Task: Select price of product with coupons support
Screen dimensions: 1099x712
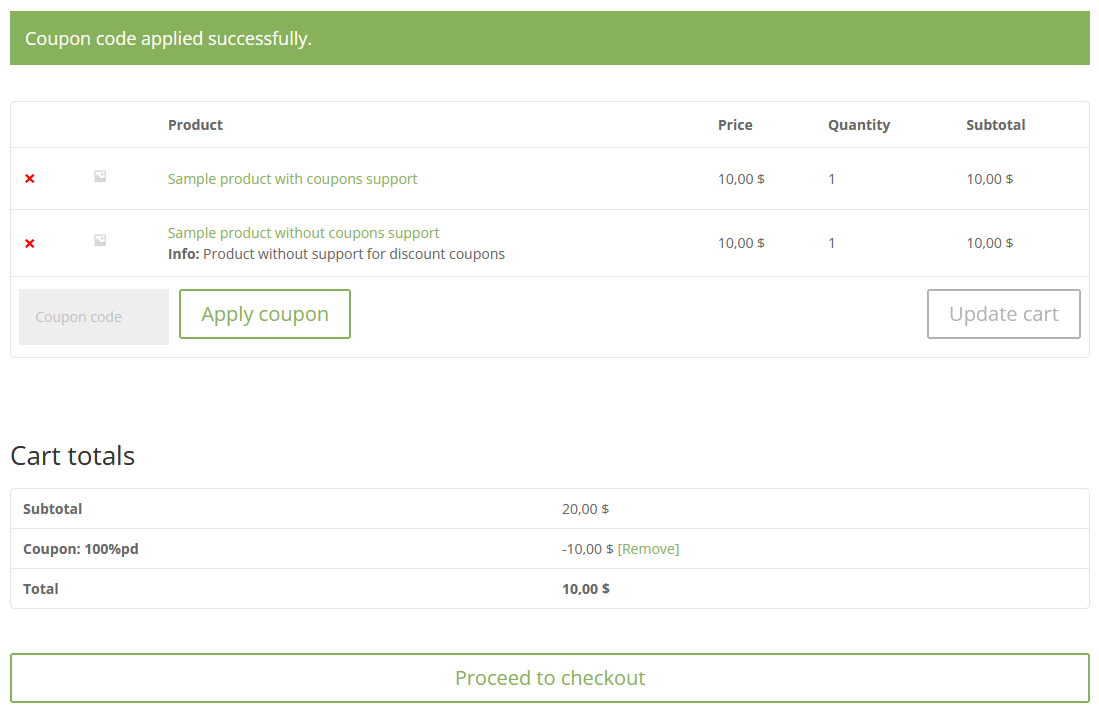Action: click(x=741, y=179)
